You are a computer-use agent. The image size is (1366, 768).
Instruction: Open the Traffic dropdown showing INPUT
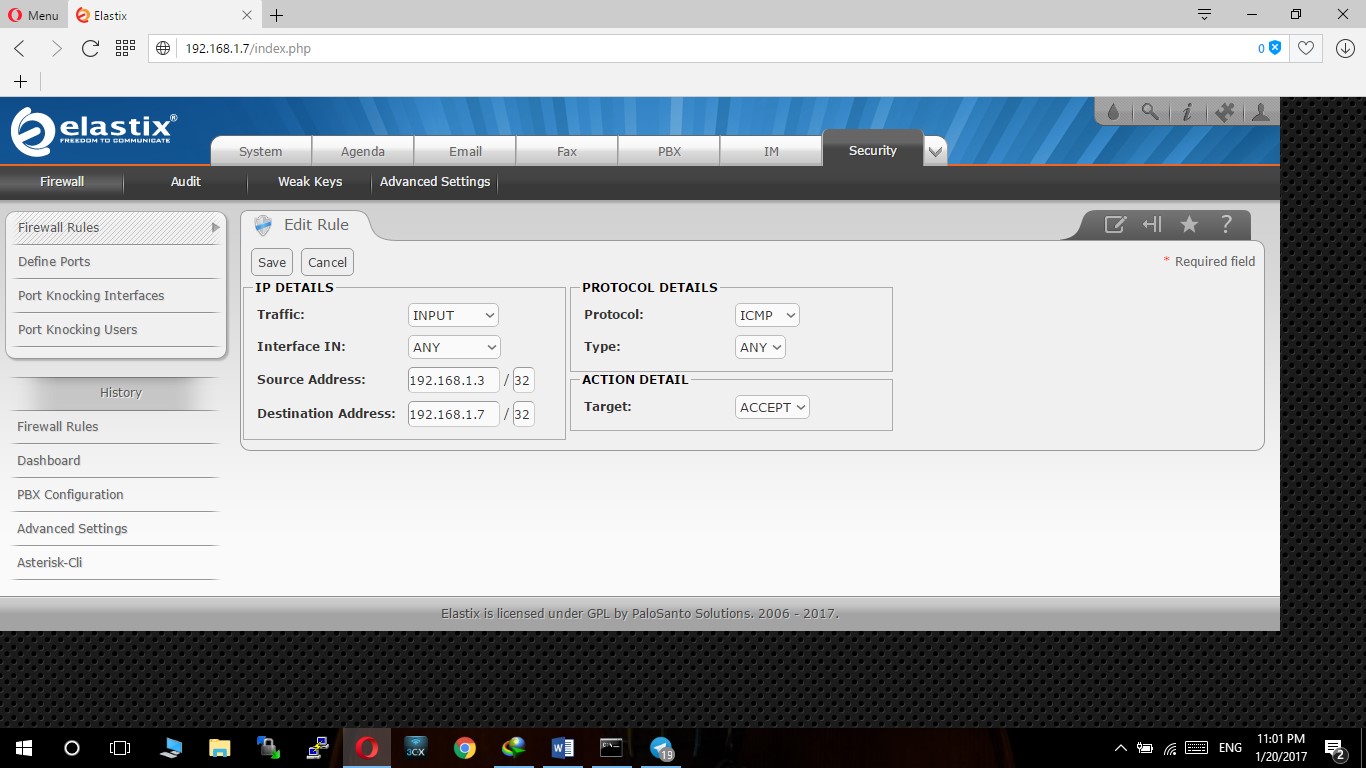[x=454, y=315]
